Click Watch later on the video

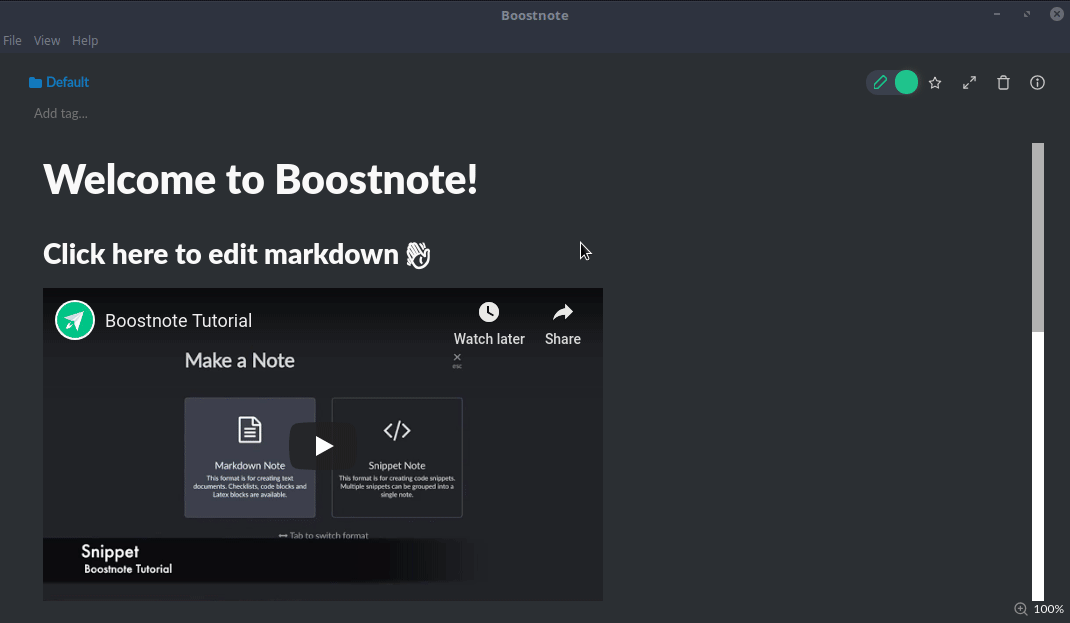coord(489,324)
